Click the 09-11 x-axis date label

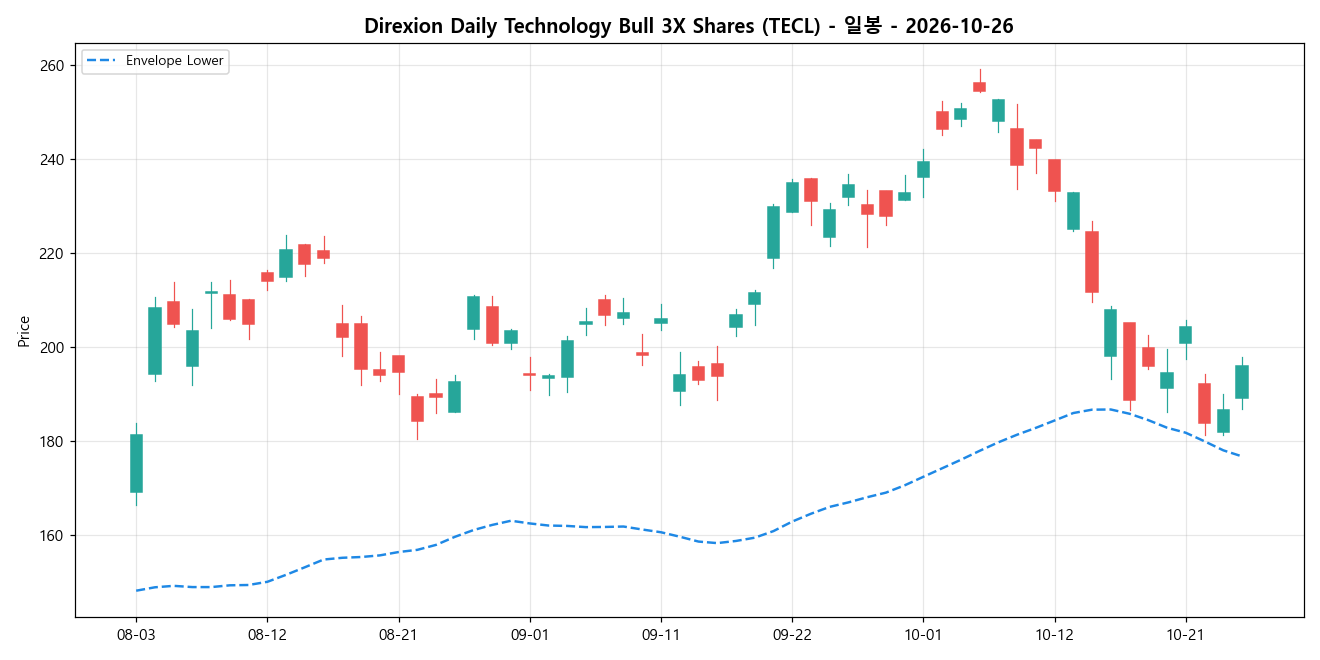(x=661, y=634)
